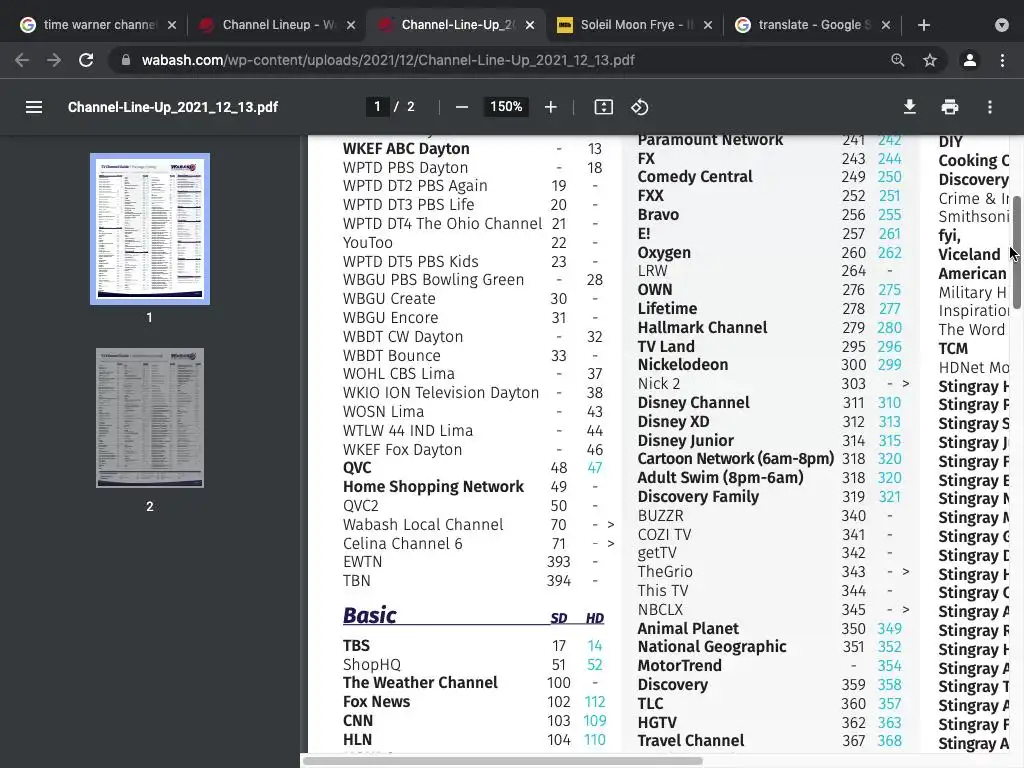The height and width of the screenshot is (768, 1024).
Task: Click Comedy Central text
Action: [695, 176]
